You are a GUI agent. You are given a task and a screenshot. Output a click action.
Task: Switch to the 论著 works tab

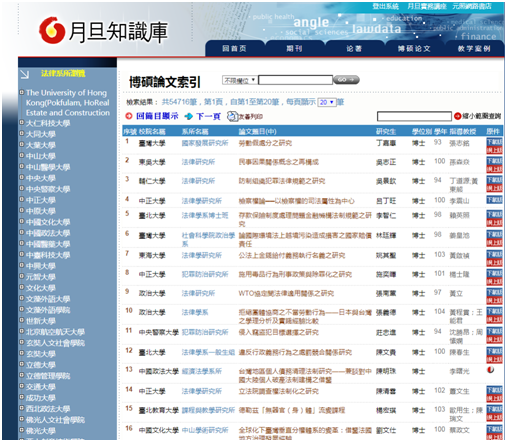(x=354, y=49)
